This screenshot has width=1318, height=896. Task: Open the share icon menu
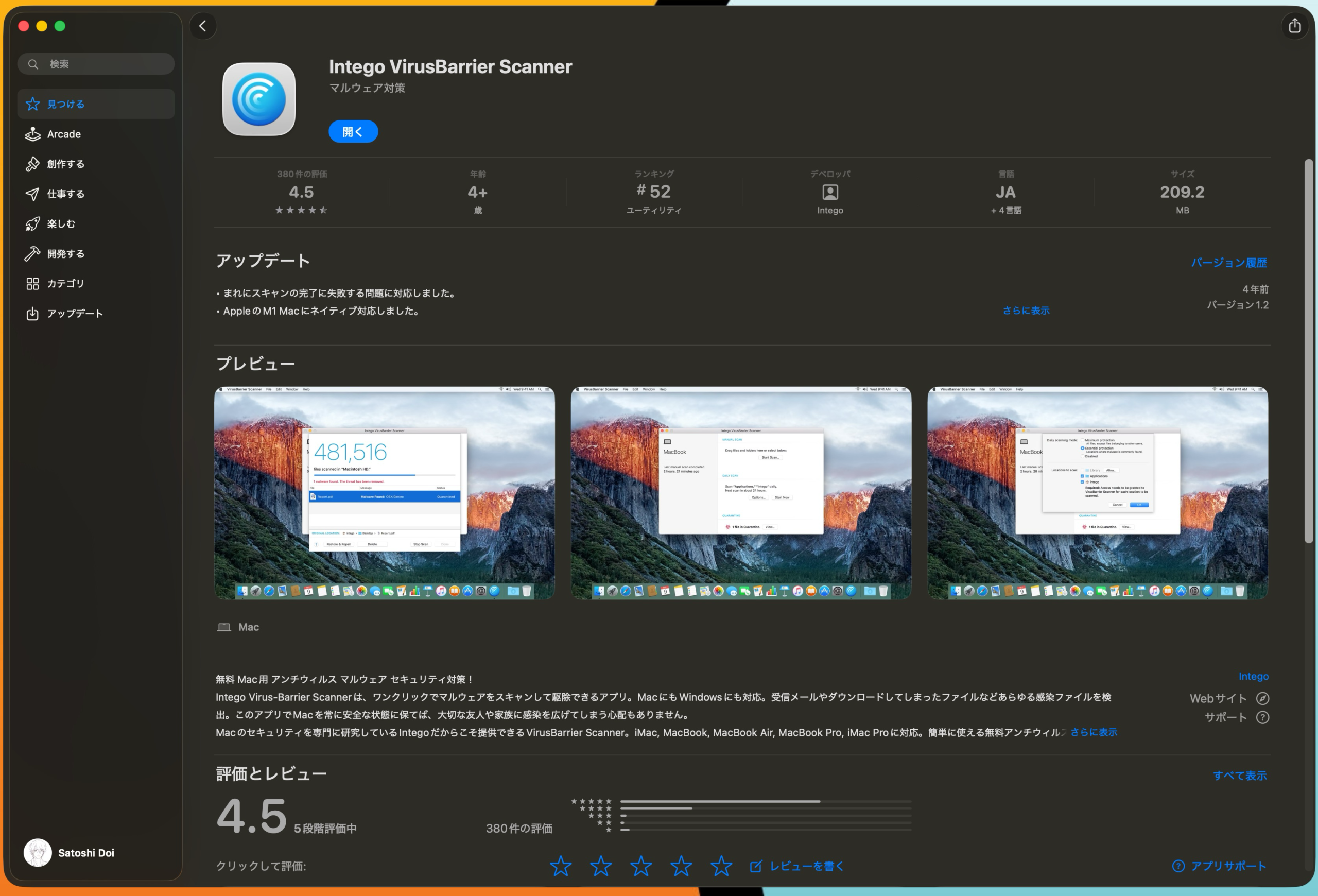click(1294, 26)
